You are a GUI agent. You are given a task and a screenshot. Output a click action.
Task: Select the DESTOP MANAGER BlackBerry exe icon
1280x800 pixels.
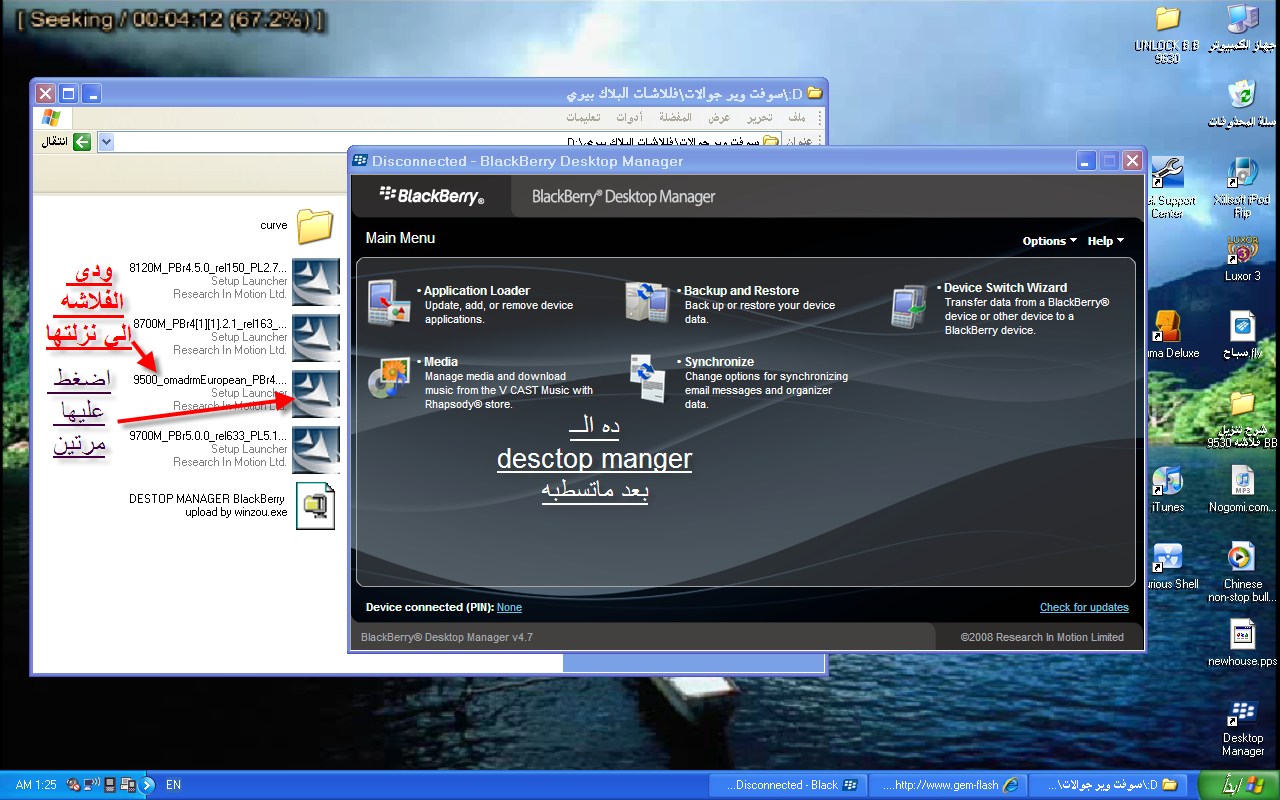point(315,505)
